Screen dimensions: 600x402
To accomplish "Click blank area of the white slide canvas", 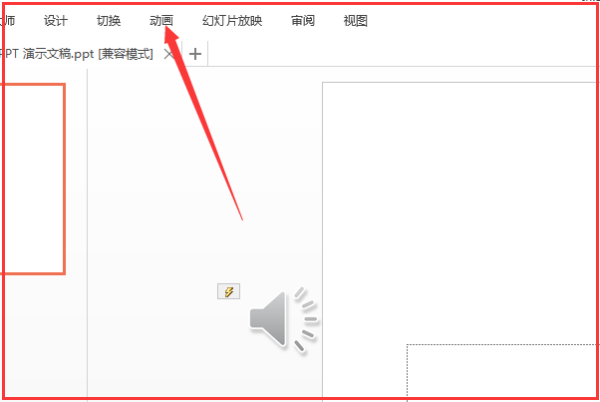I will [x=459, y=210].
